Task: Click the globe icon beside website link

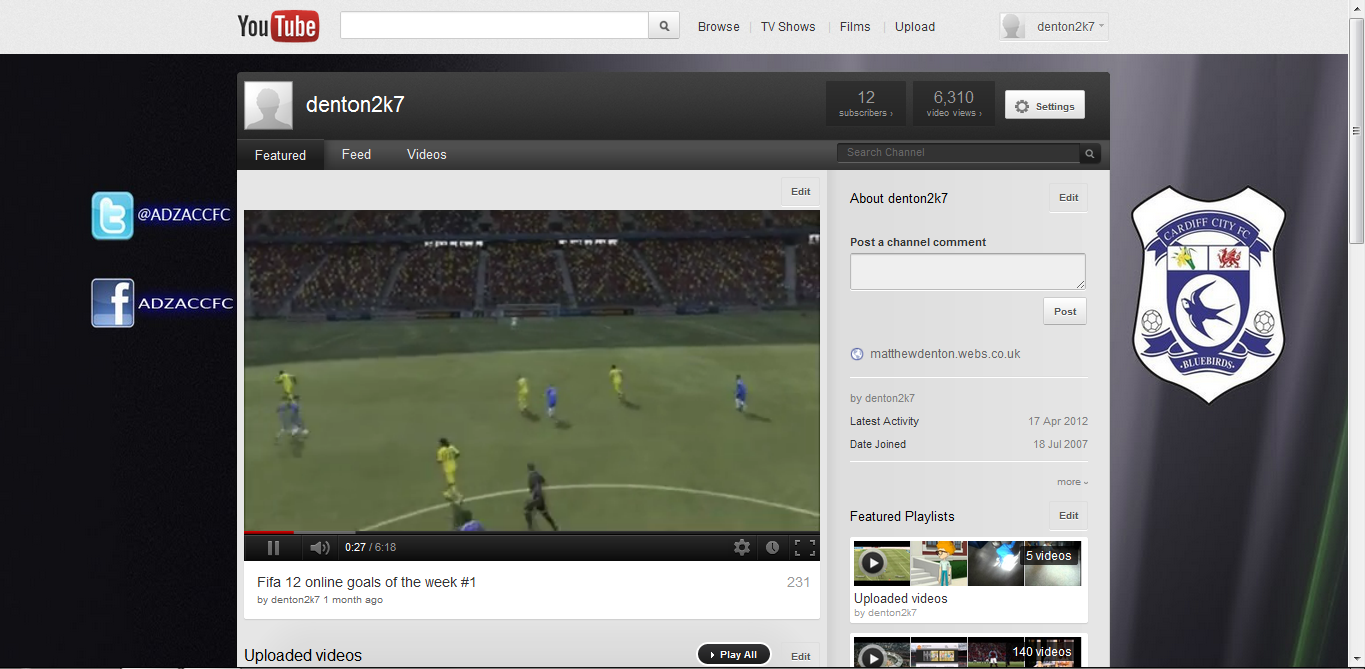Action: coord(857,354)
